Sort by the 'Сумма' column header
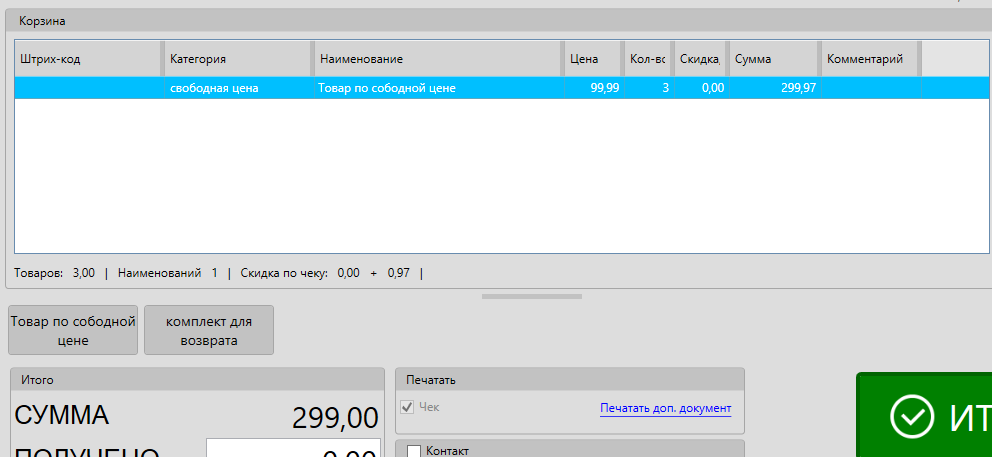Viewport: 992px width, 457px height. coord(773,59)
